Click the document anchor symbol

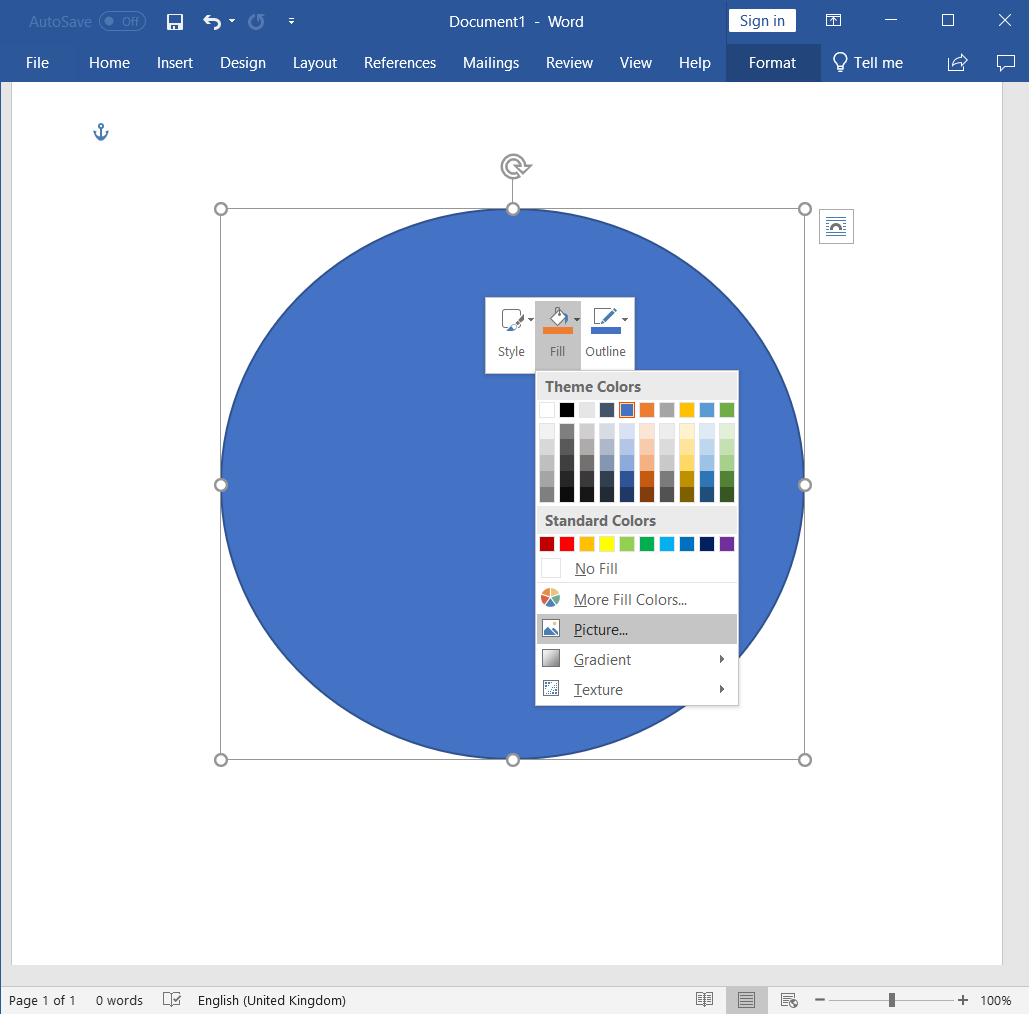(x=100, y=130)
